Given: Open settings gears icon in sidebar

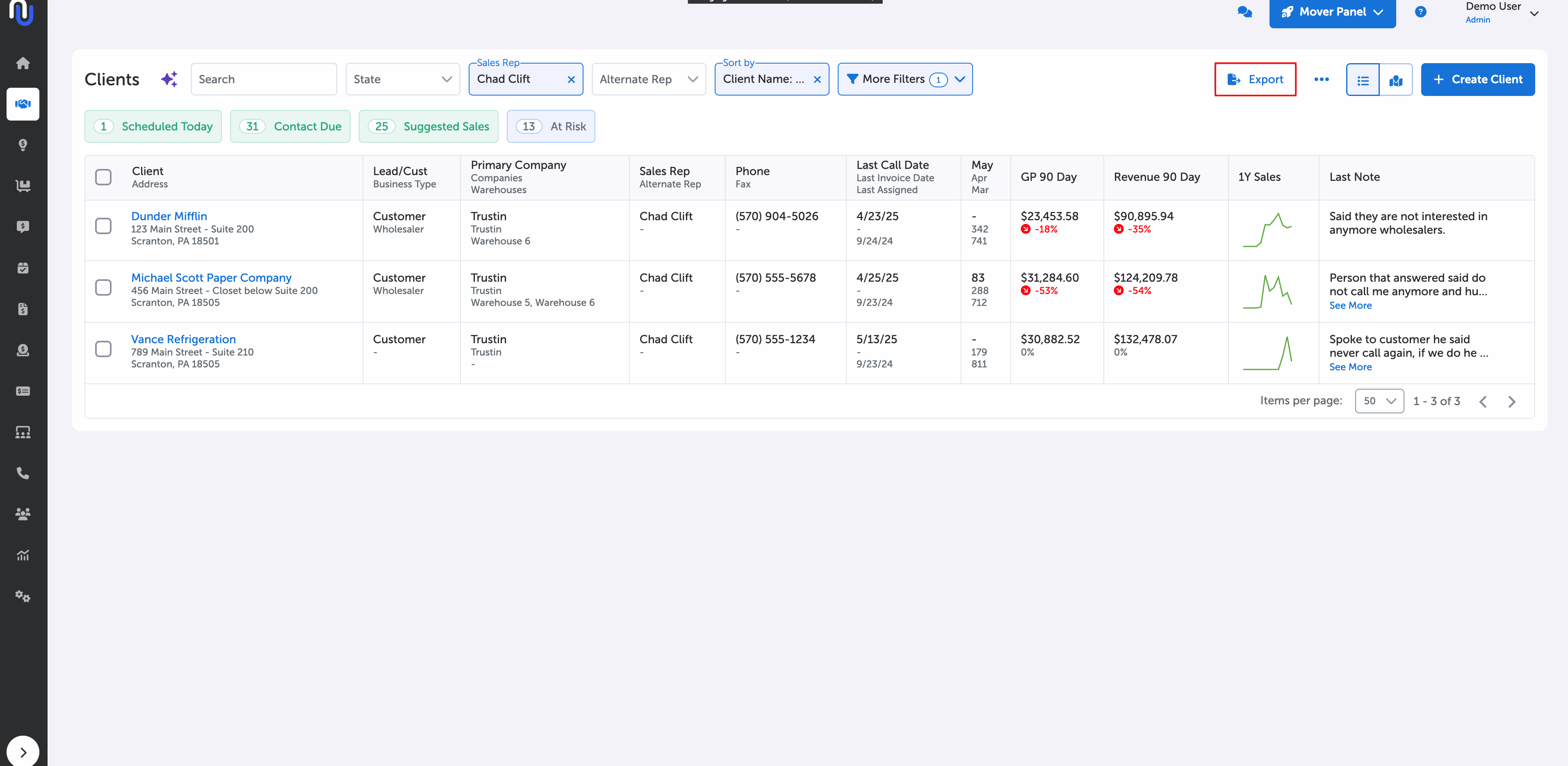Looking at the screenshot, I should pyautogui.click(x=23, y=595).
